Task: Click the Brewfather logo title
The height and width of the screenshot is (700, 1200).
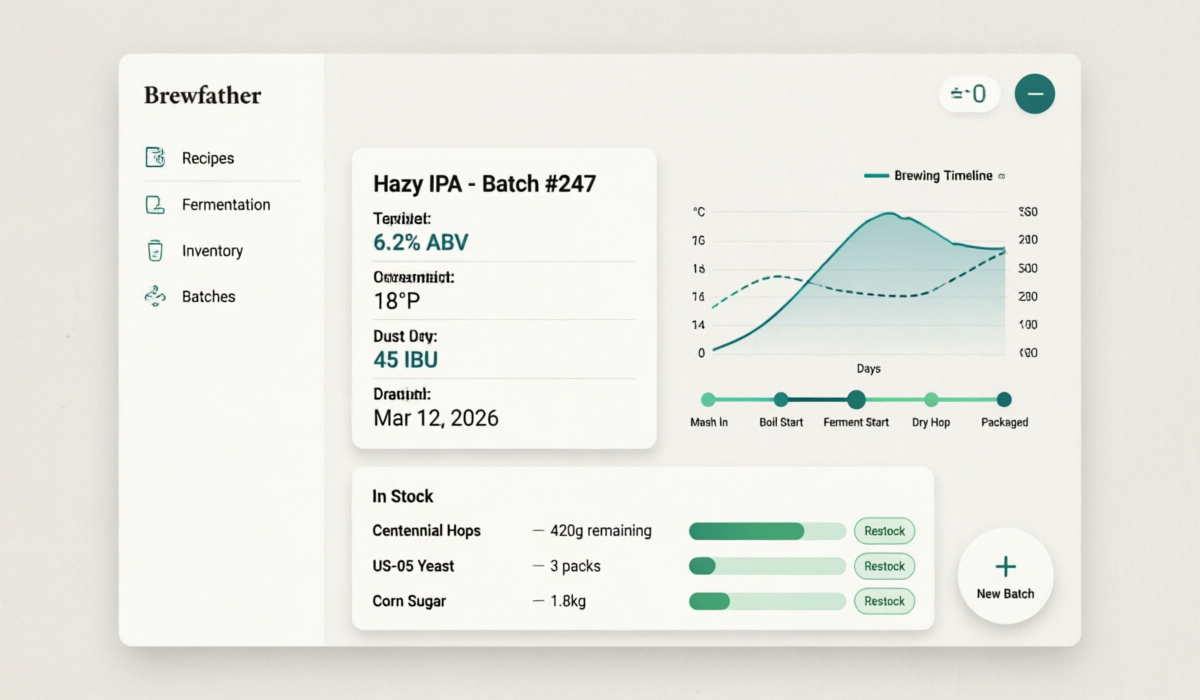Action: click(203, 96)
